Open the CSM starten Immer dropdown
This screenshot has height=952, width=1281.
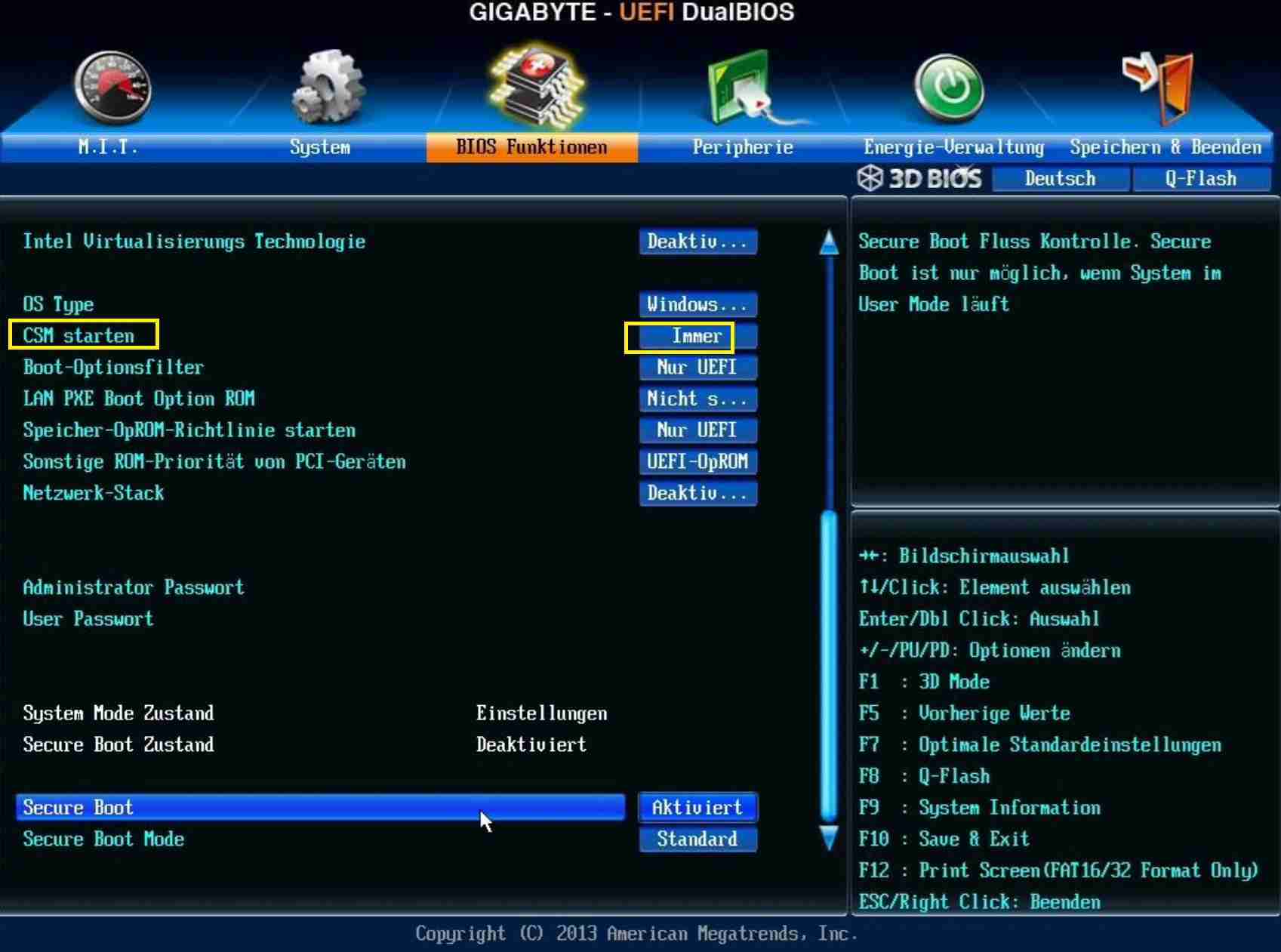(x=697, y=336)
